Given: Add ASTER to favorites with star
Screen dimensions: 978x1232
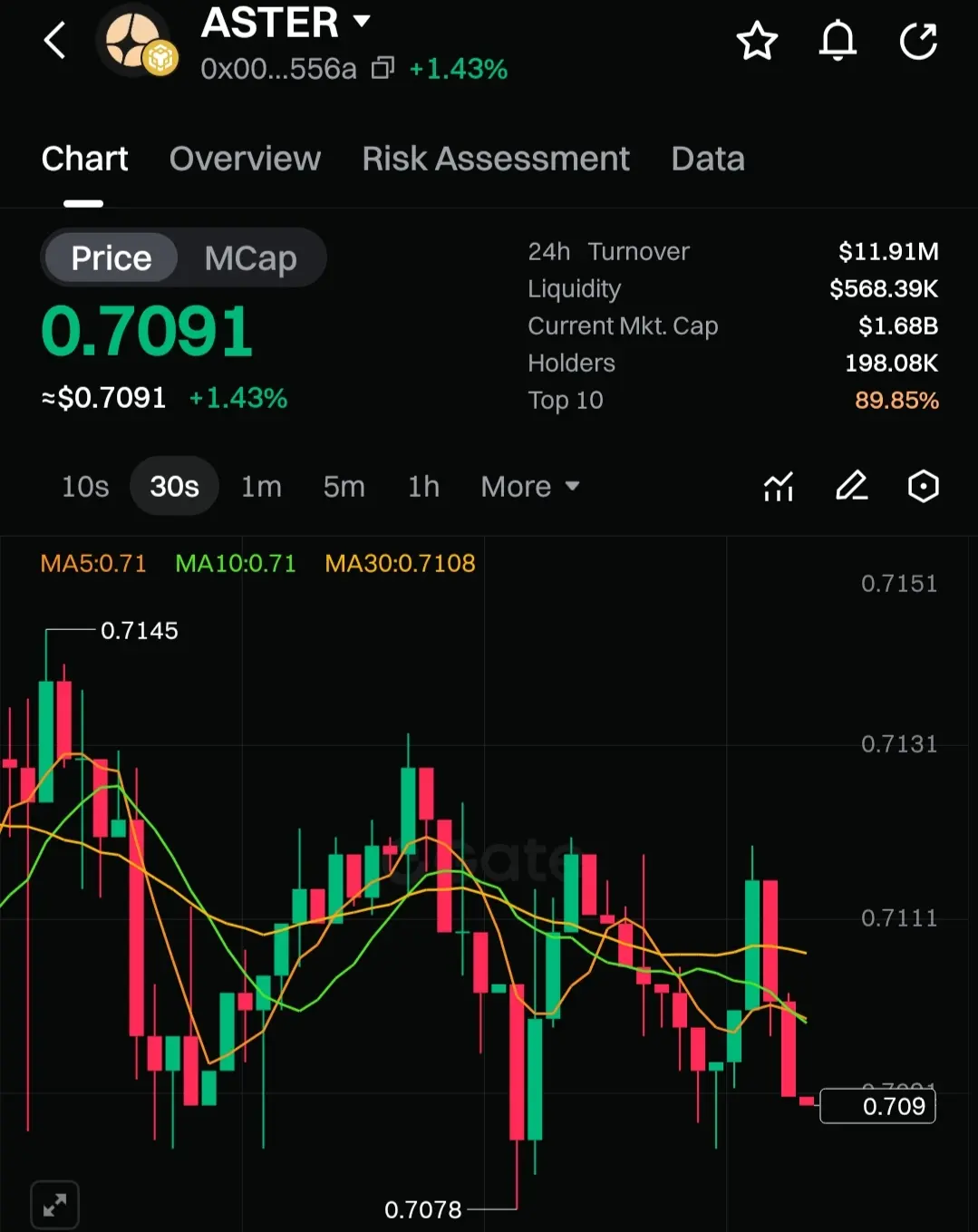Looking at the screenshot, I should coord(757,41).
